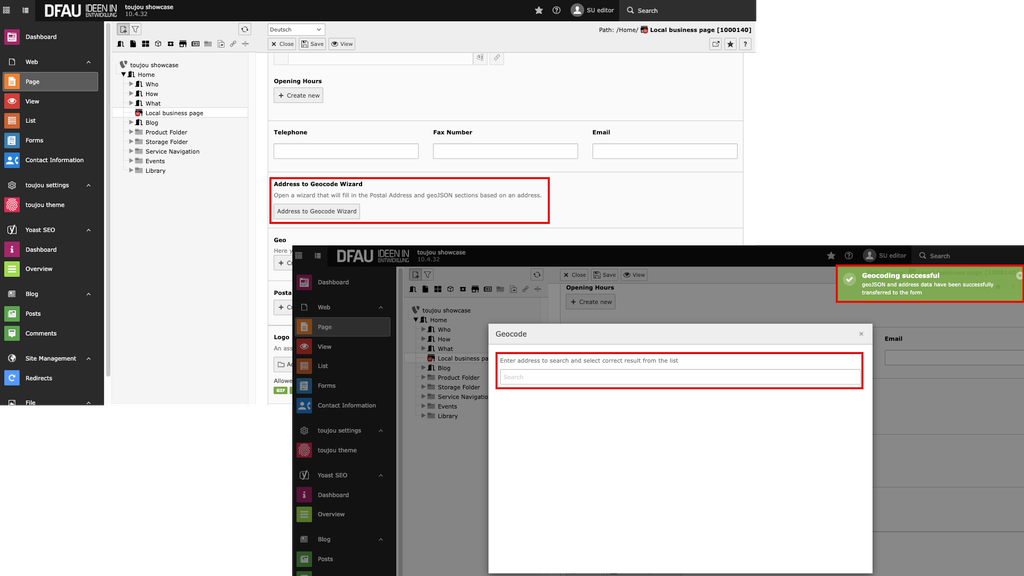Open the Comments module under Blog
1024x576 pixels.
(40, 333)
